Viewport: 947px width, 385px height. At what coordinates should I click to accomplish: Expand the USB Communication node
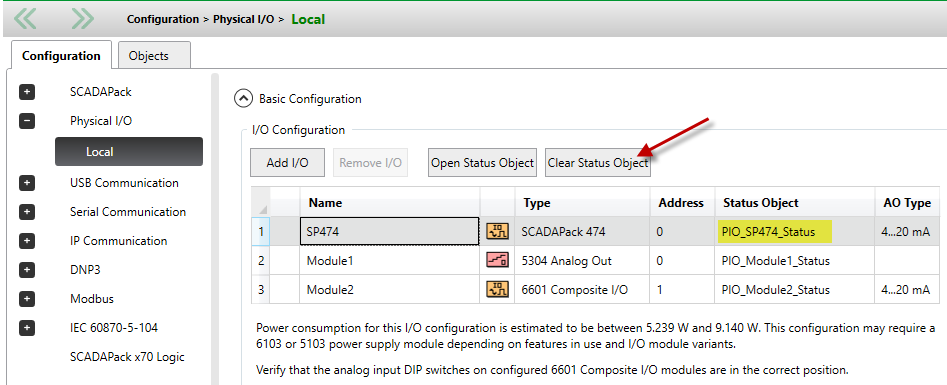tap(27, 183)
